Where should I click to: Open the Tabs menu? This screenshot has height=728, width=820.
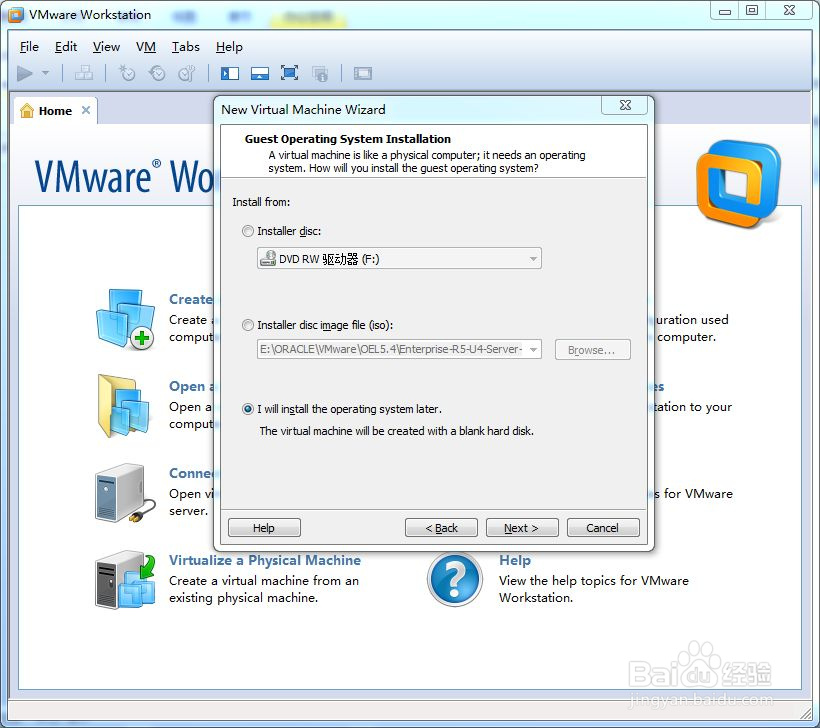click(x=186, y=47)
